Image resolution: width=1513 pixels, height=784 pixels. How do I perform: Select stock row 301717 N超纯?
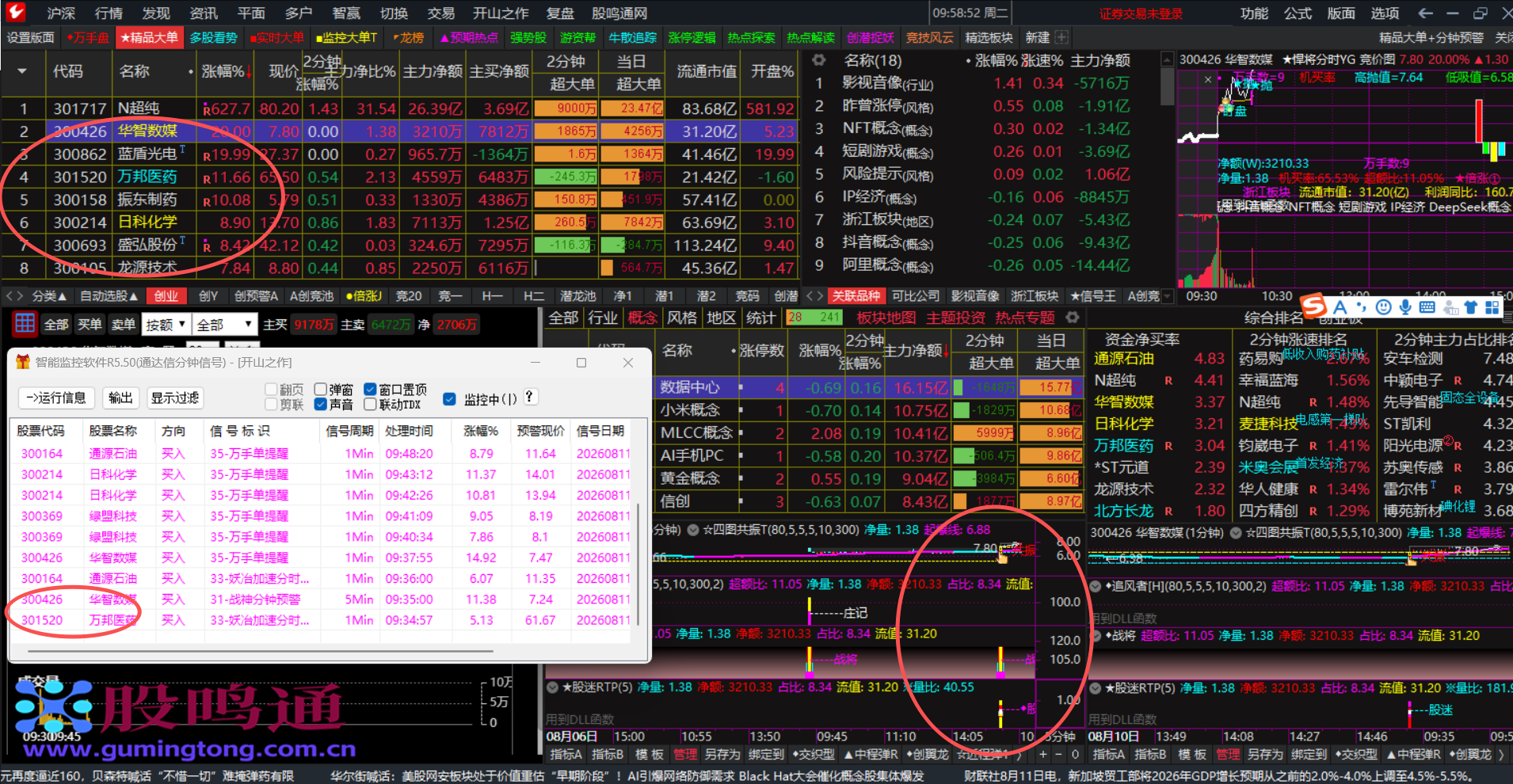399,108
